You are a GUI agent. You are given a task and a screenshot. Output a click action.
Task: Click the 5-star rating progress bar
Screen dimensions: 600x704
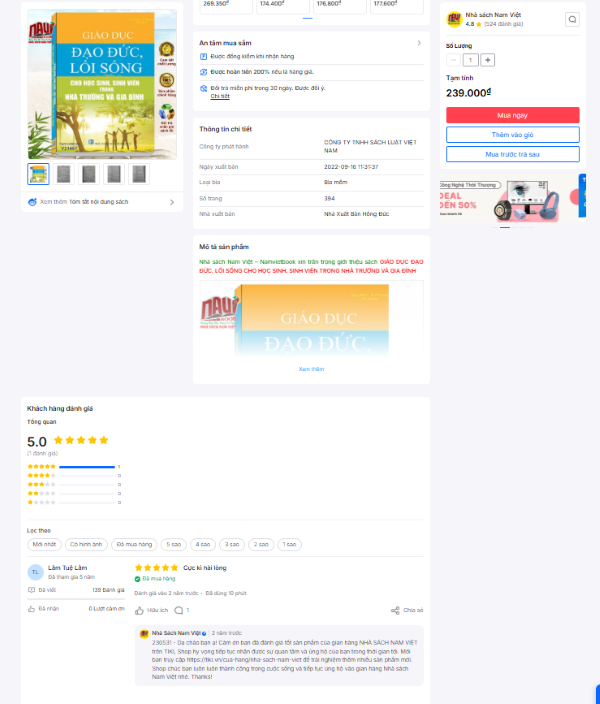87,467
